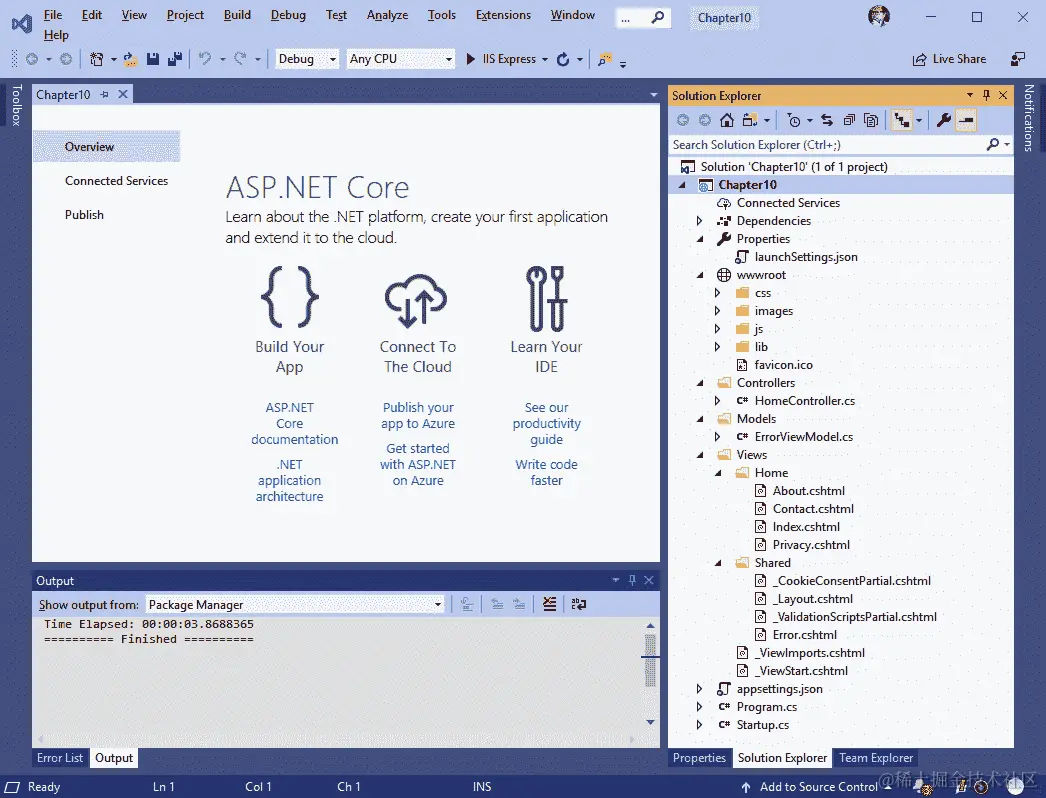Screen dimensions: 1046x798
Task: Collapse the Shared folder
Action: coord(717,562)
